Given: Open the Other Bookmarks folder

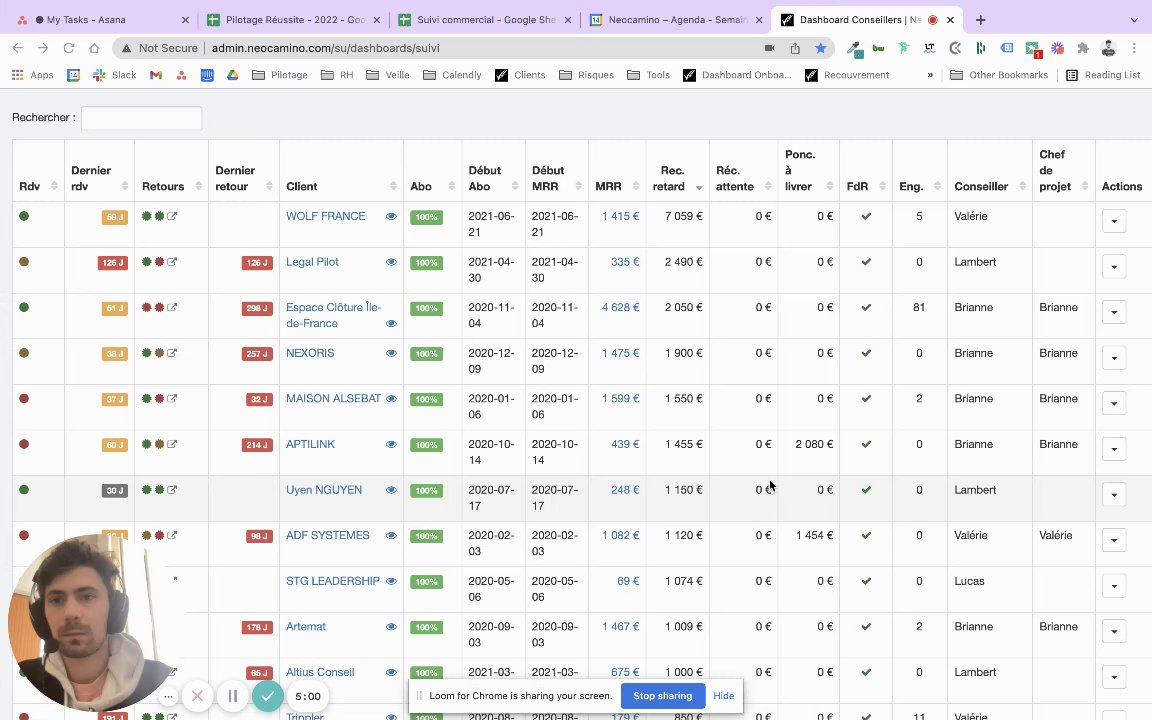Looking at the screenshot, I should tap(999, 75).
